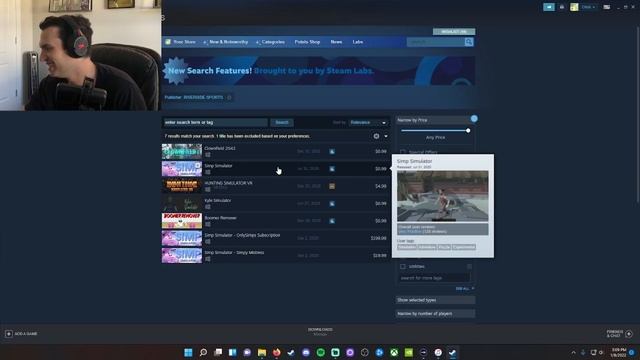
Task: Click the search for more tags field
Action: coord(434,278)
